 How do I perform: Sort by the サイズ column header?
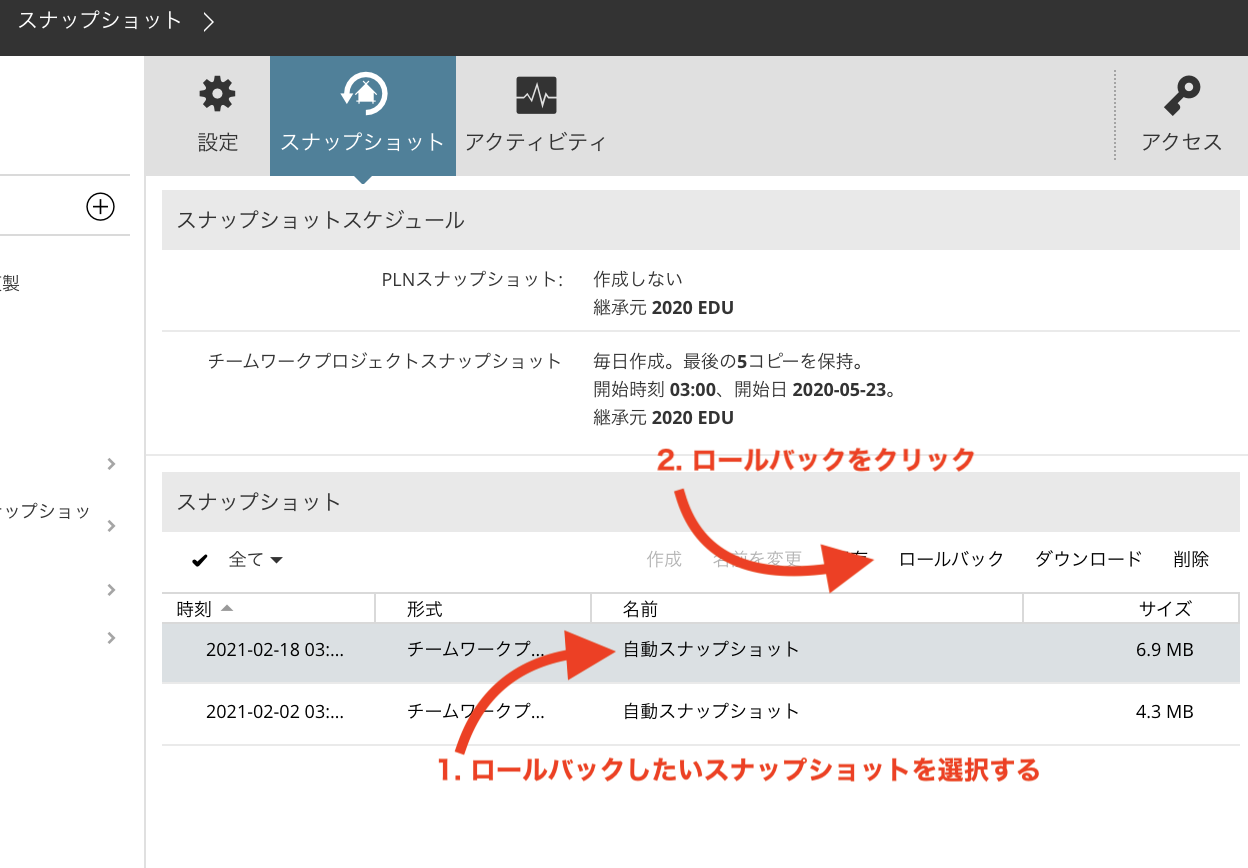(x=1165, y=609)
